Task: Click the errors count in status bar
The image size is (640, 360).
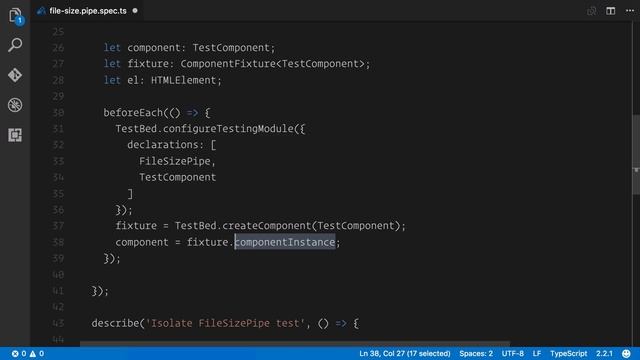Action: [x=19, y=353]
